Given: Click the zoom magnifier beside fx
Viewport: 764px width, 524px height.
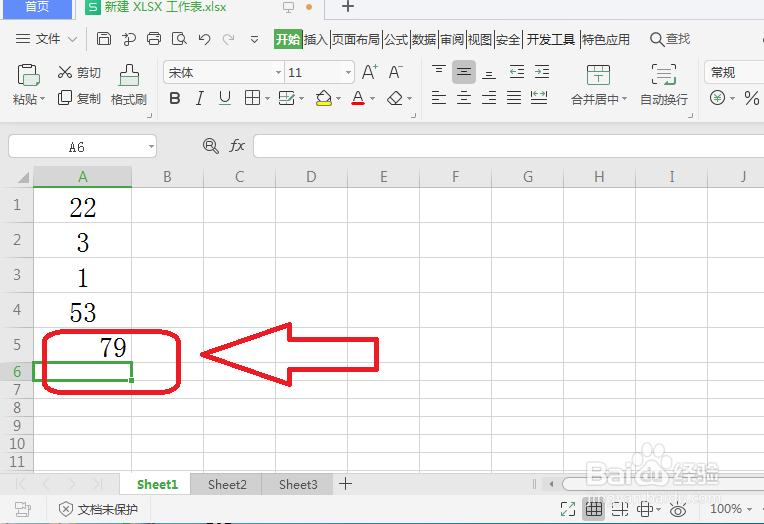Looking at the screenshot, I should pyautogui.click(x=210, y=146).
